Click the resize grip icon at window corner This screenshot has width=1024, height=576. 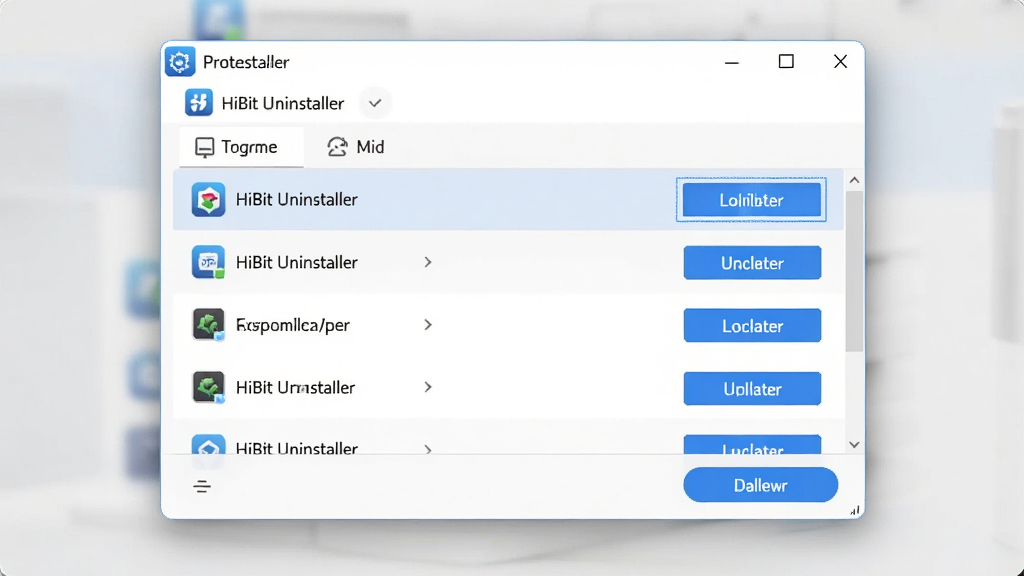[x=855, y=511]
